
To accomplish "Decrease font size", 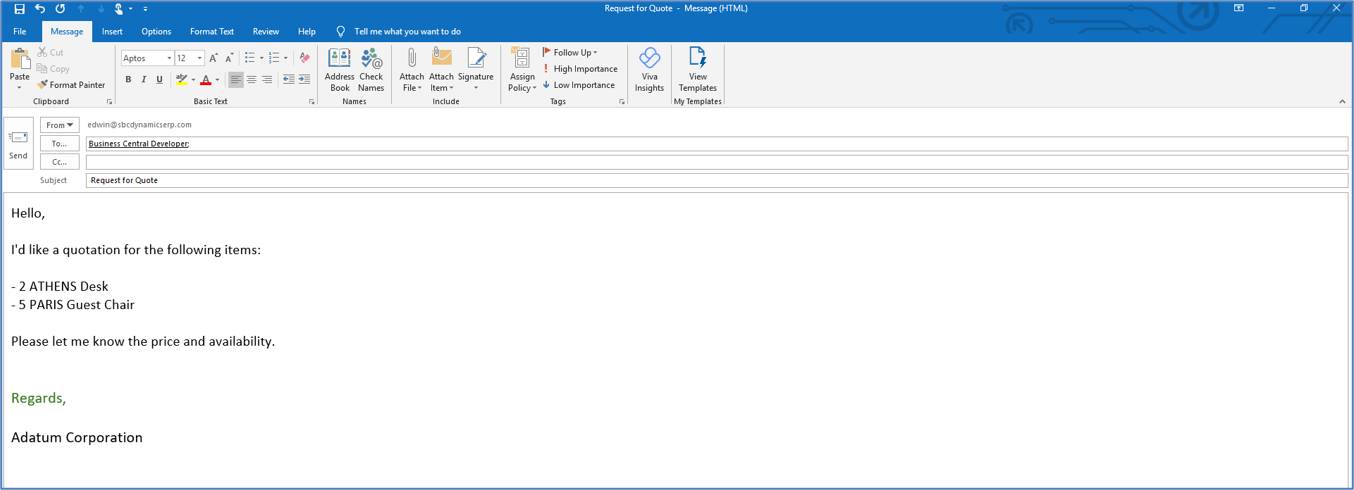I will 229,58.
